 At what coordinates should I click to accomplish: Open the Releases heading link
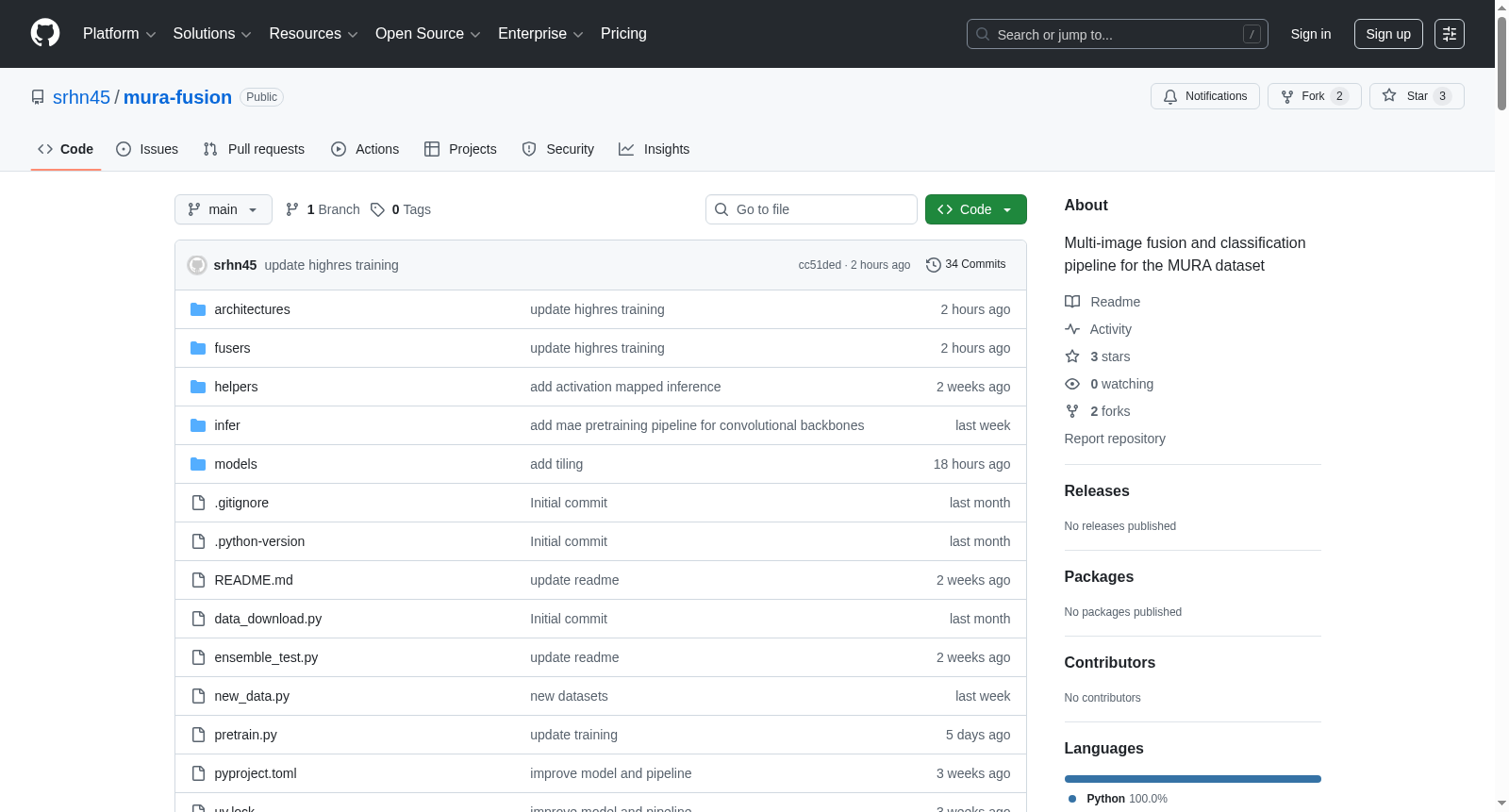tap(1097, 491)
